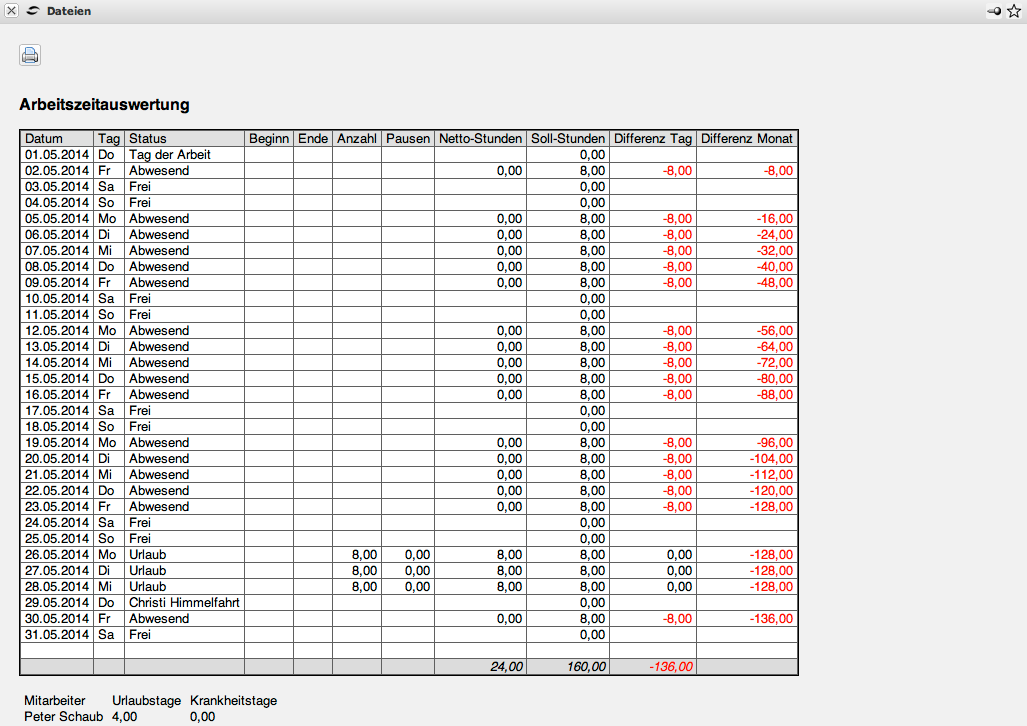The image size is (1027, 726).
Task: Click the star favorite icon
Action: coord(1014,11)
